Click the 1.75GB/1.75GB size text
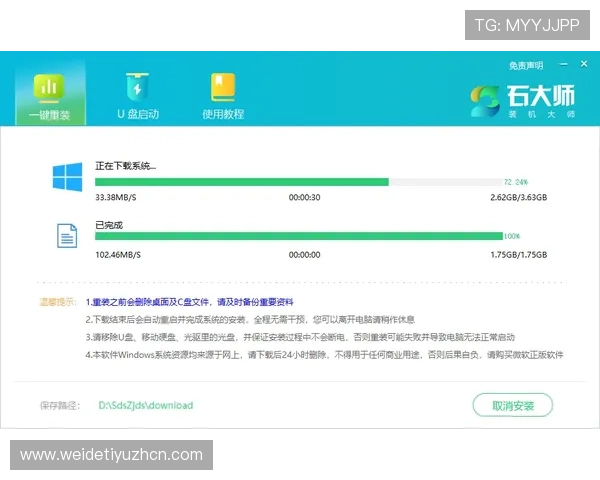This screenshot has height=480, width=600. coord(519,255)
